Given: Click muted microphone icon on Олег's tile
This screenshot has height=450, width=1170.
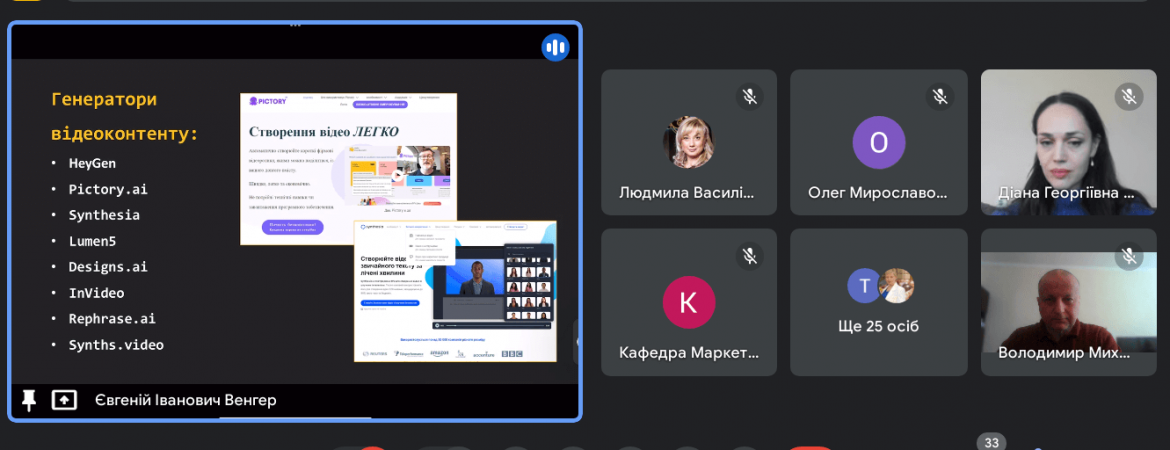Looking at the screenshot, I should [939, 96].
